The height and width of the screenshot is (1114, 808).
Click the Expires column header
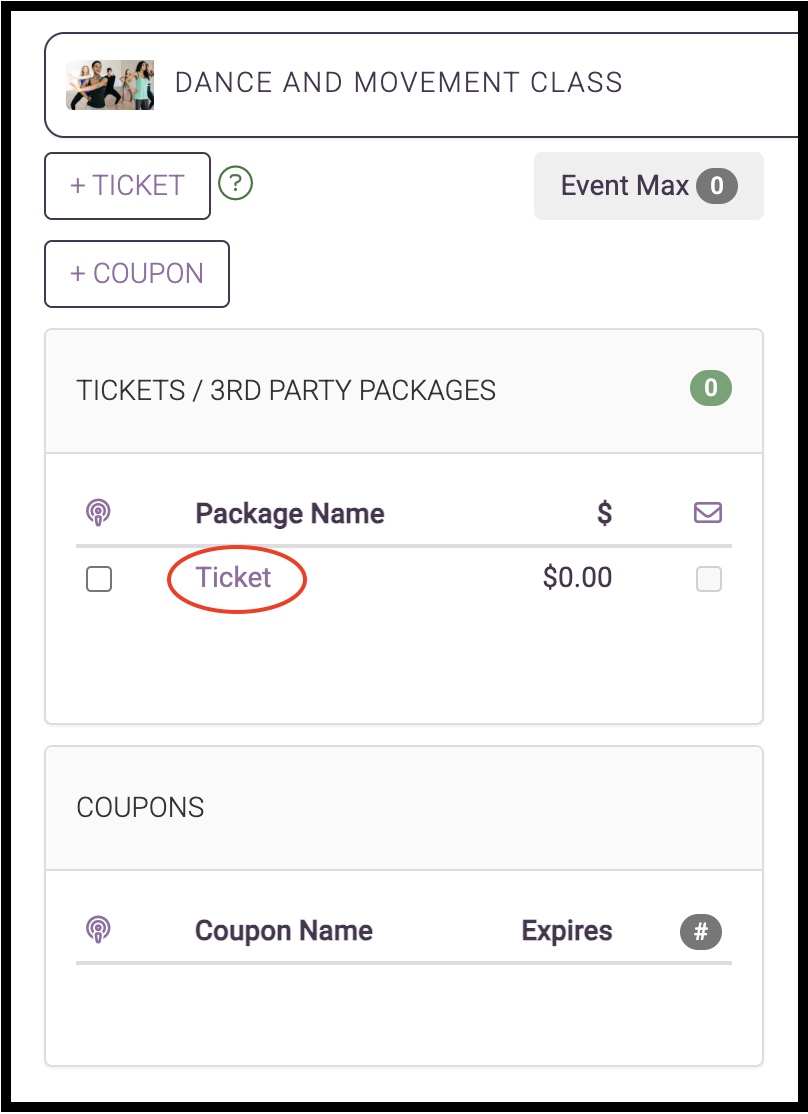[x=567, y=931]
